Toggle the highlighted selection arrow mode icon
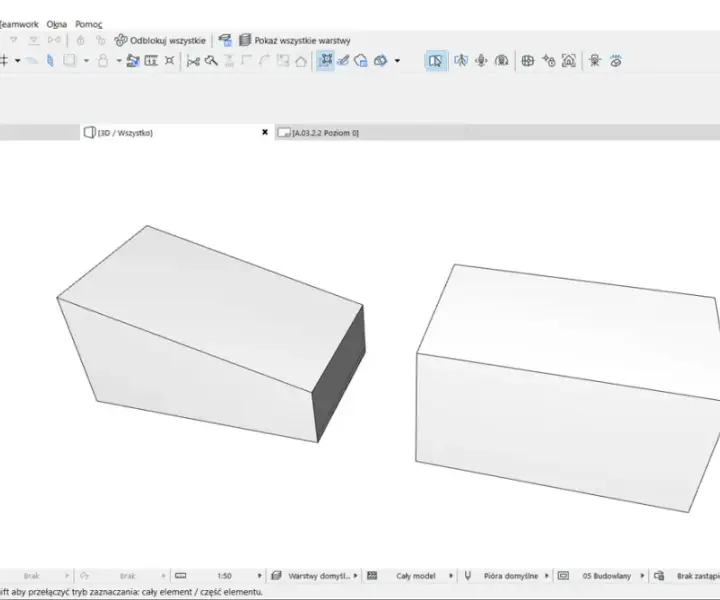This screenshot has width=720, height=600. [x=435, y=61]
